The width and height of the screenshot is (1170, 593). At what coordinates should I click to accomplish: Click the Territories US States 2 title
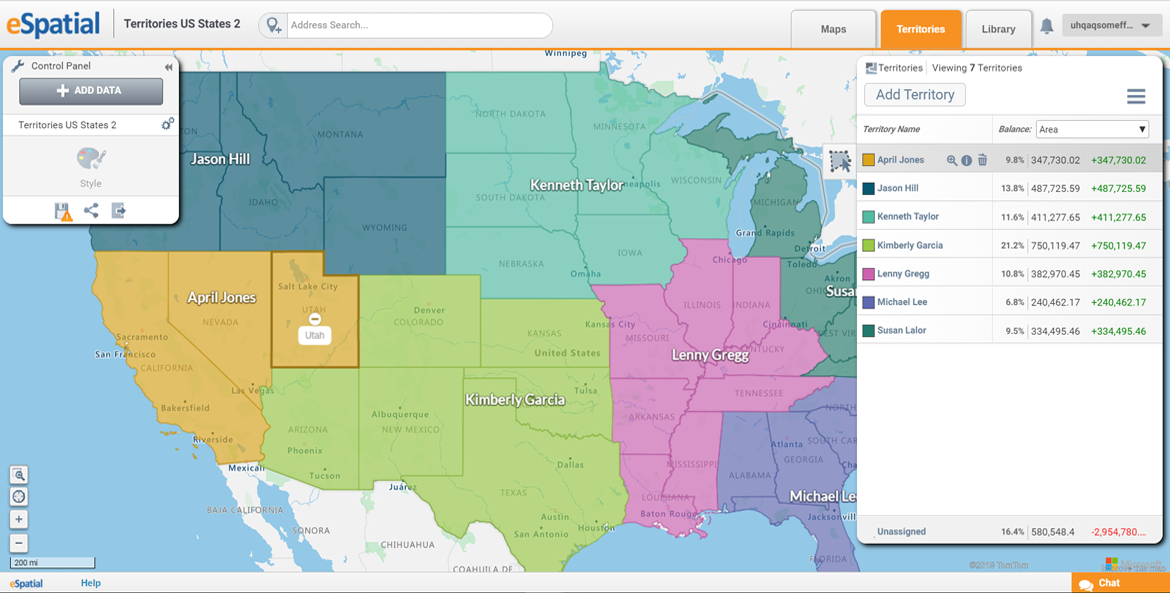(182, 24)
